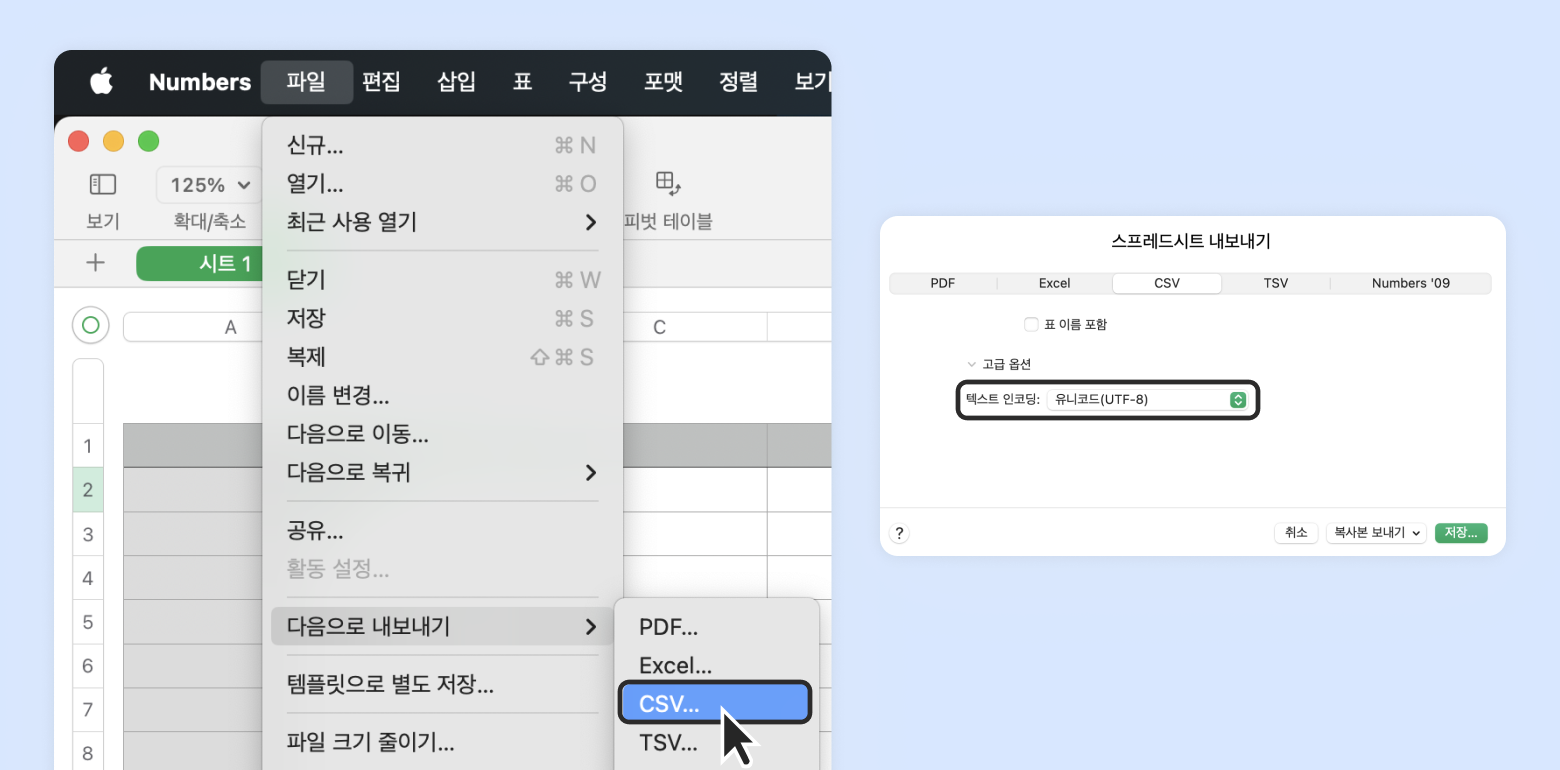
Task: Open the 포맷 menu
Action: coord(663,82)
